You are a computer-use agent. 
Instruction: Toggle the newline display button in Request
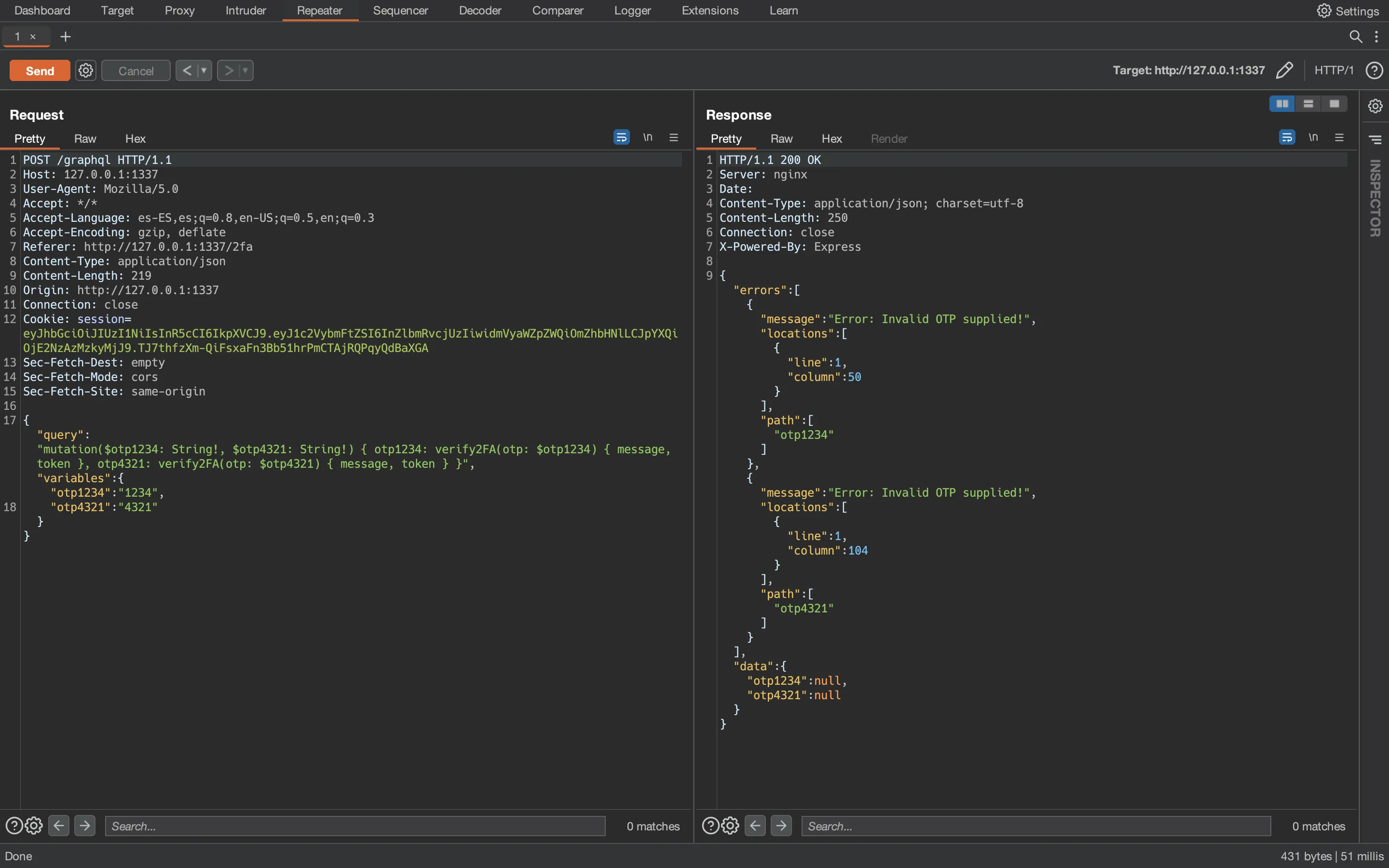pyautogui.click(x=647, y=137)
